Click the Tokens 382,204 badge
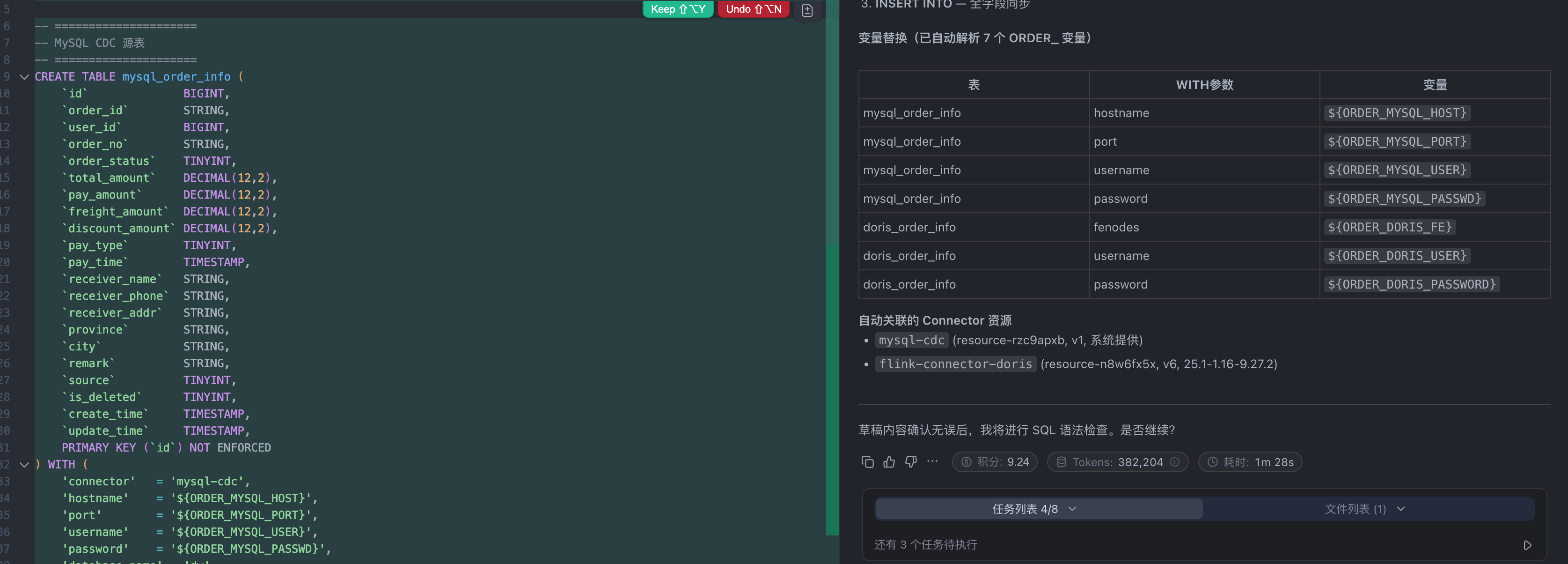 point(1117,462)
